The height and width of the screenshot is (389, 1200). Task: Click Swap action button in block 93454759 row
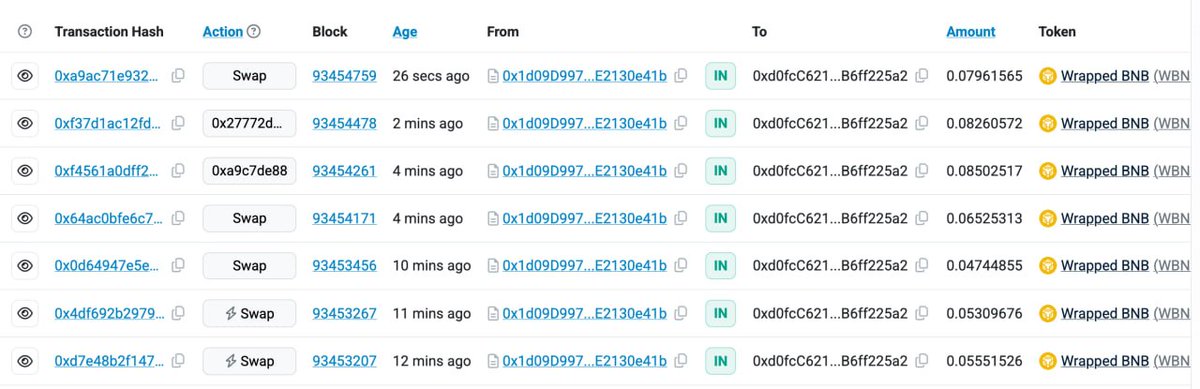pyautogui.click(x=250, y=76)
